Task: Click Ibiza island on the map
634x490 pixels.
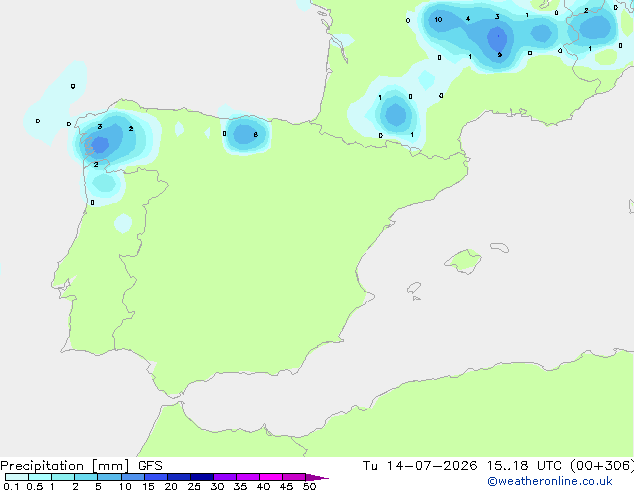Action: pyautogui.click(x=414, y=288)
